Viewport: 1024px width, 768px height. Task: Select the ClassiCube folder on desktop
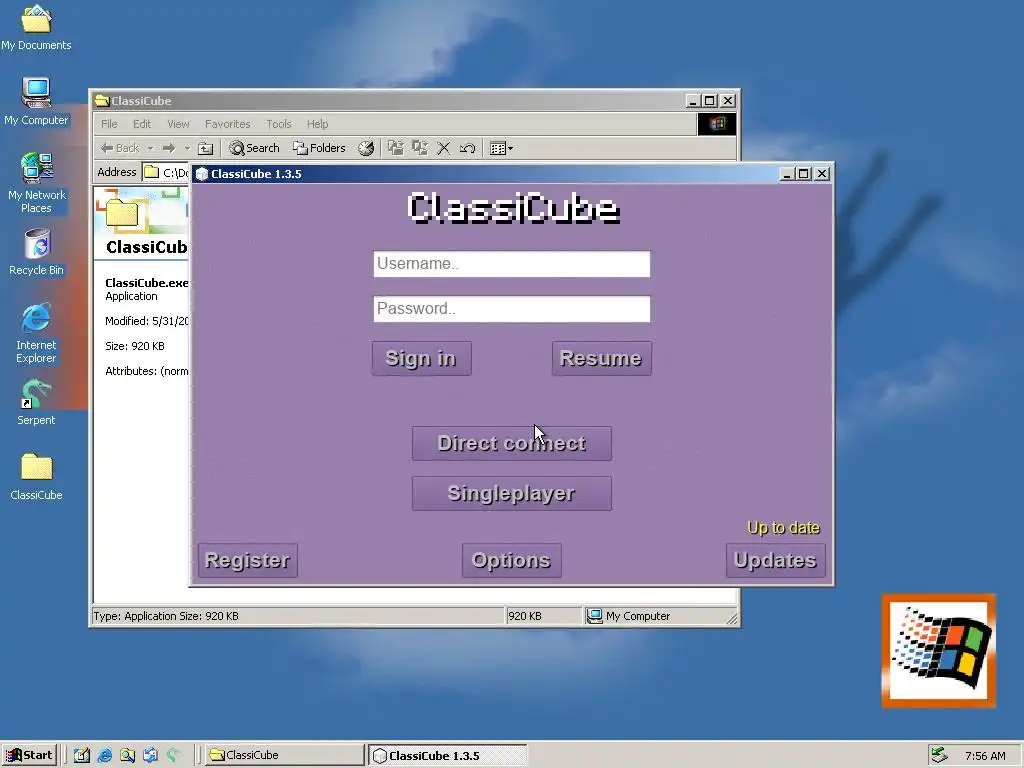tap(36, 477)
